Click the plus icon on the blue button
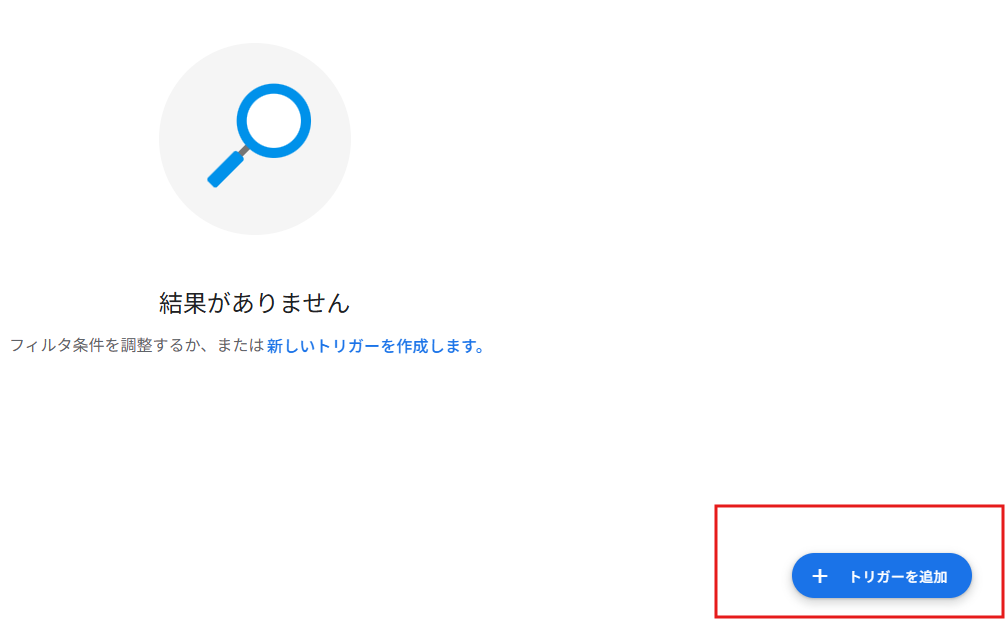The width and height of the screenshot is (1005, 619). click(819, 576)
